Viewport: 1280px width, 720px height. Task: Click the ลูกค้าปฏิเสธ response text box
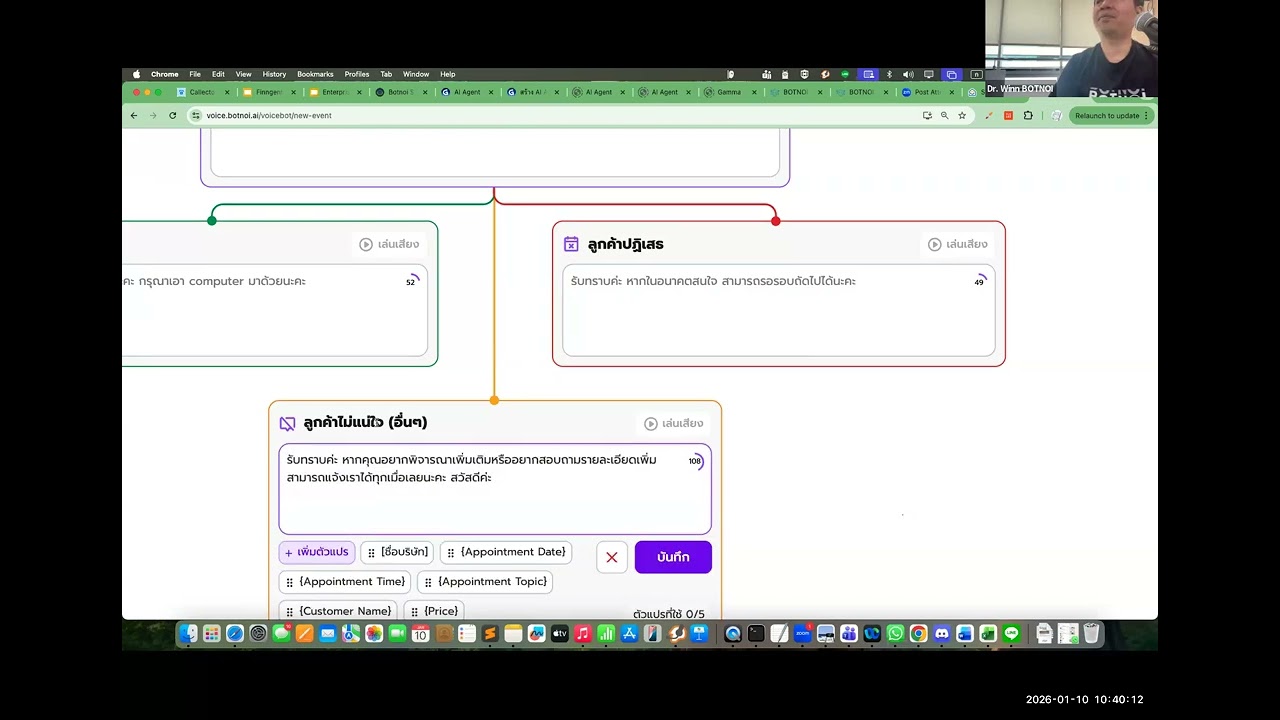779,310
